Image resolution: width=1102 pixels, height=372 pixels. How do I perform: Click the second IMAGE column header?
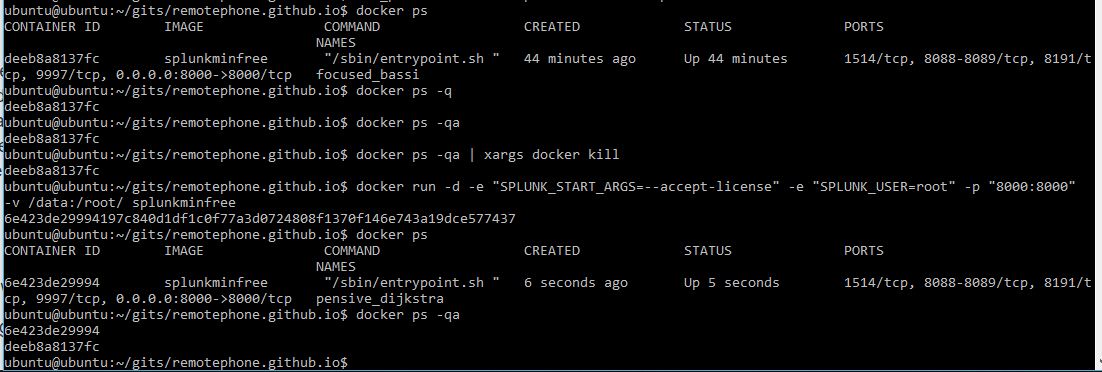183,251
